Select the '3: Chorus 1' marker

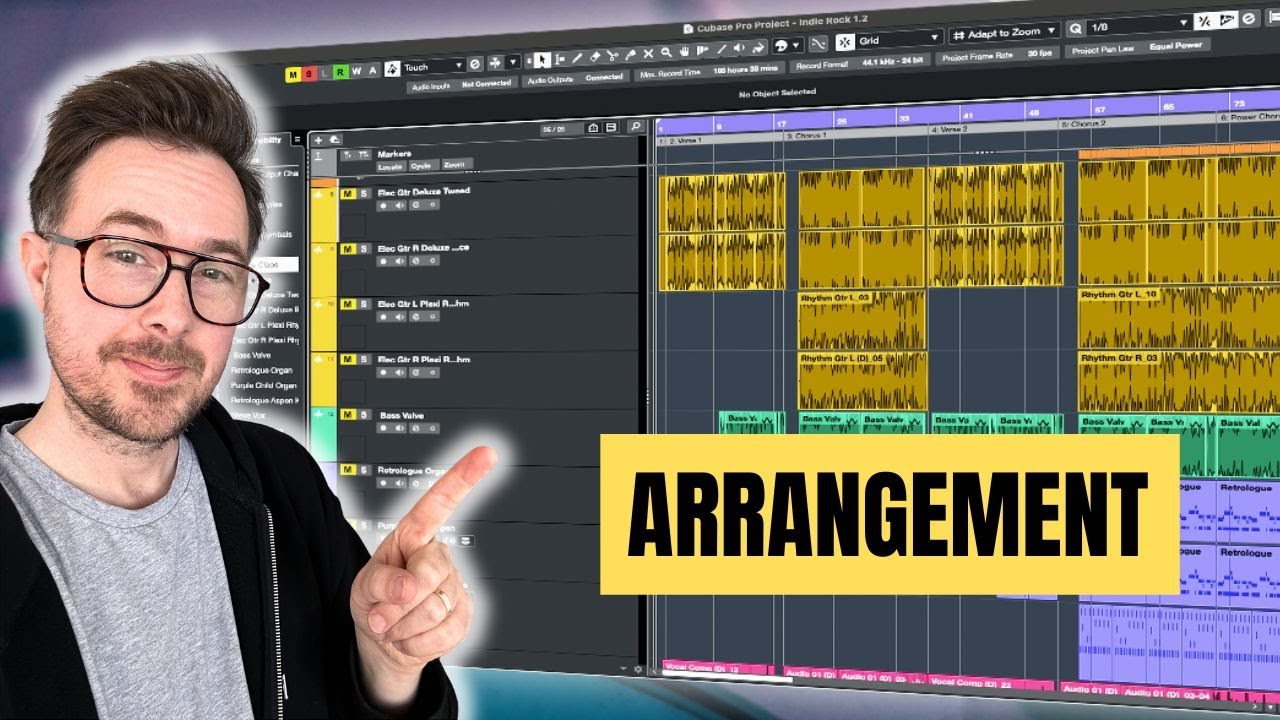tap(808, 135)
